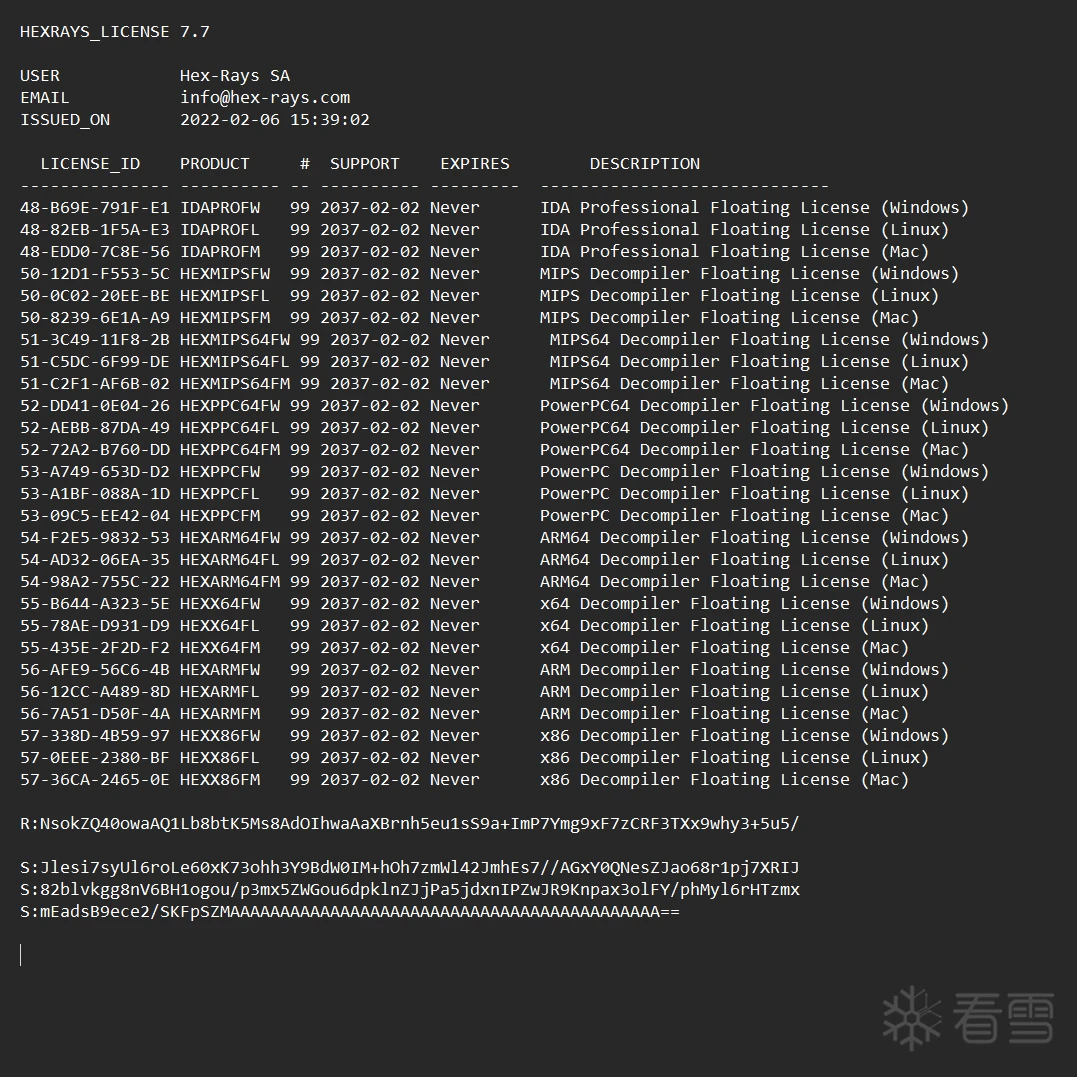
Task: Click description IDA Professional Floating License (Linux)
Action: point(745,229)
